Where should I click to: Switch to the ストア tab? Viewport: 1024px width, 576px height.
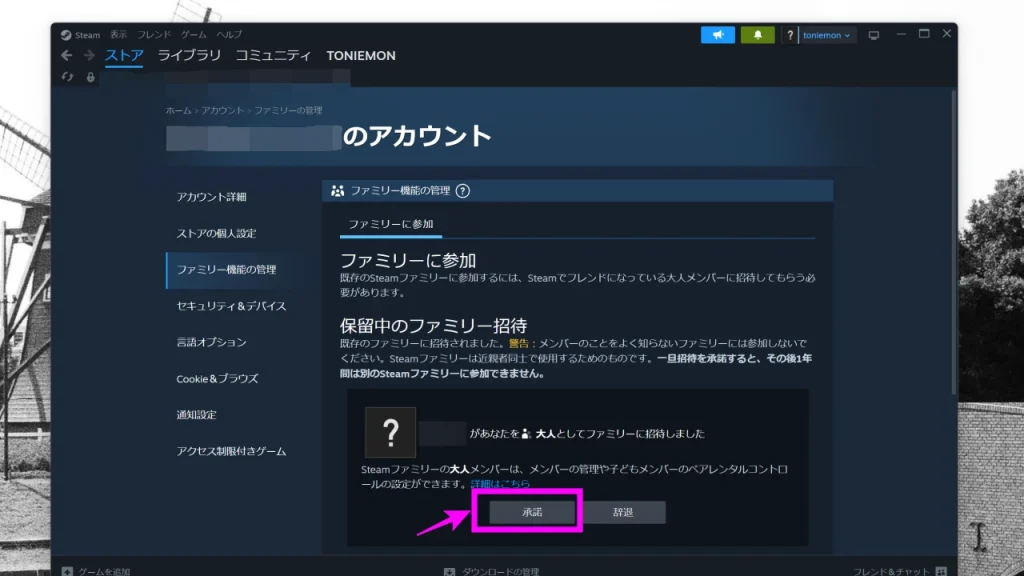click(x=124, y=56)
